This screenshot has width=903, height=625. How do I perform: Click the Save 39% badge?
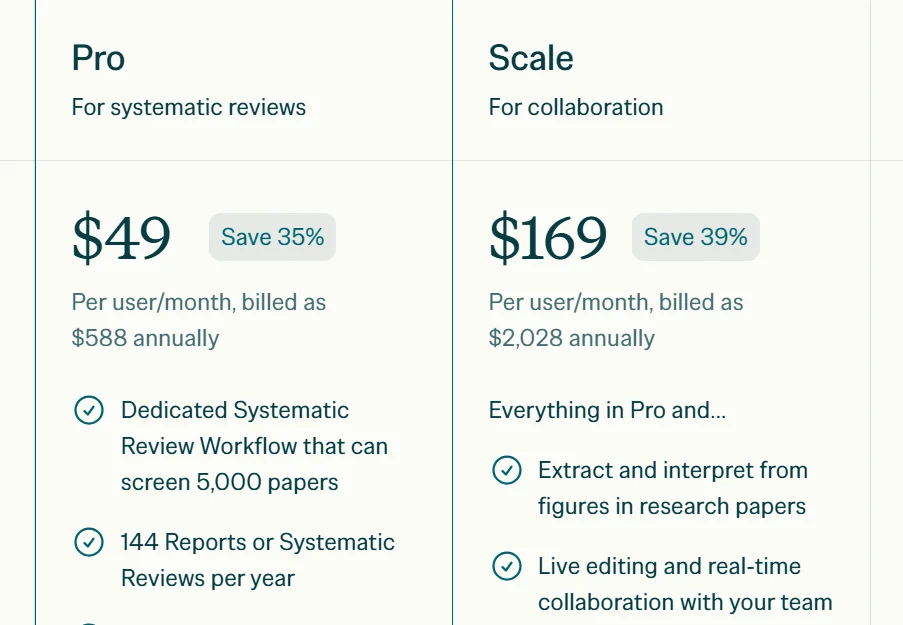[x=695, y=237]
